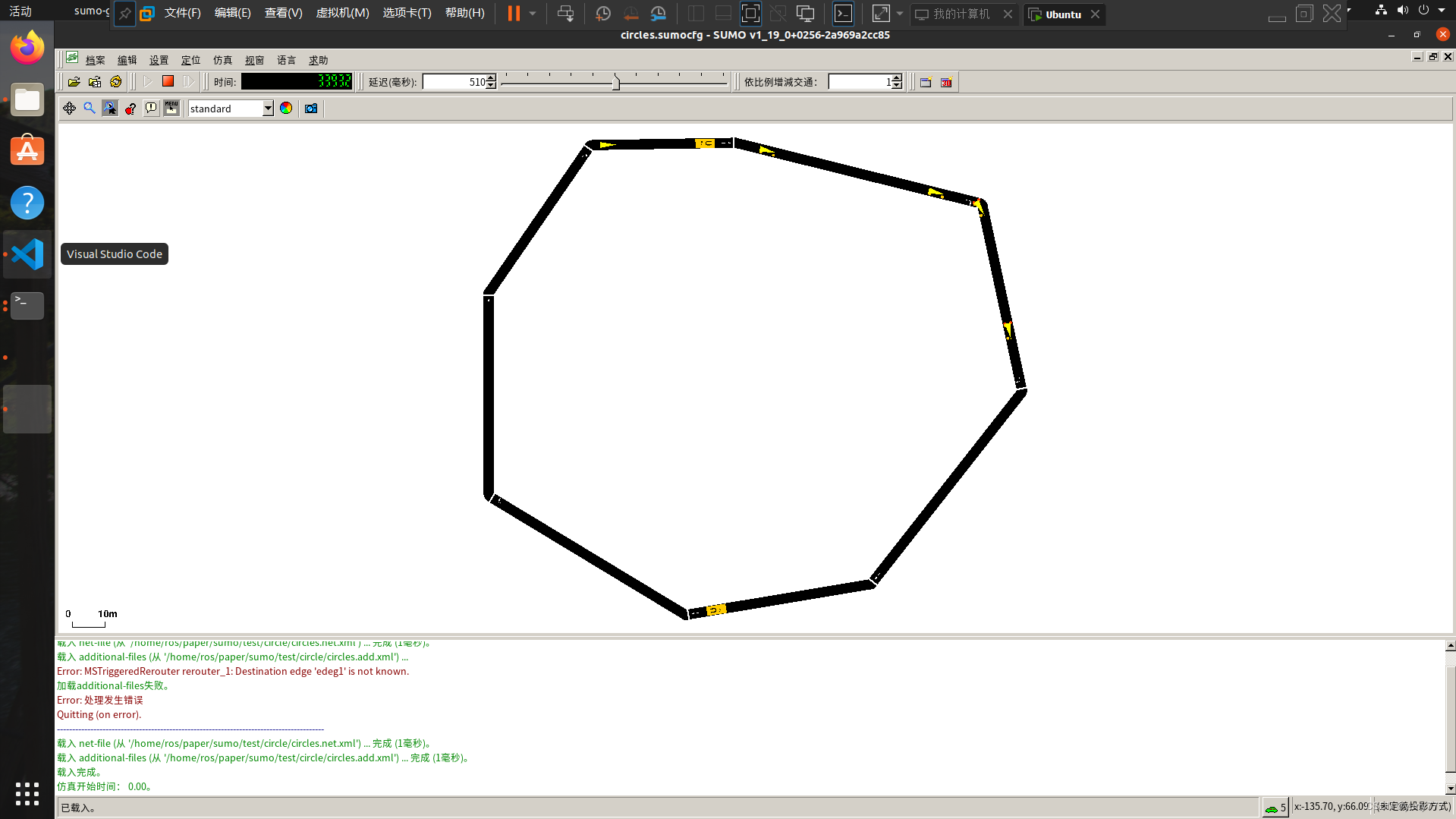This screenshot has height=819, width=1456.
Task: Decrease scale traffic with down arrow
Action: click(897, 86)
